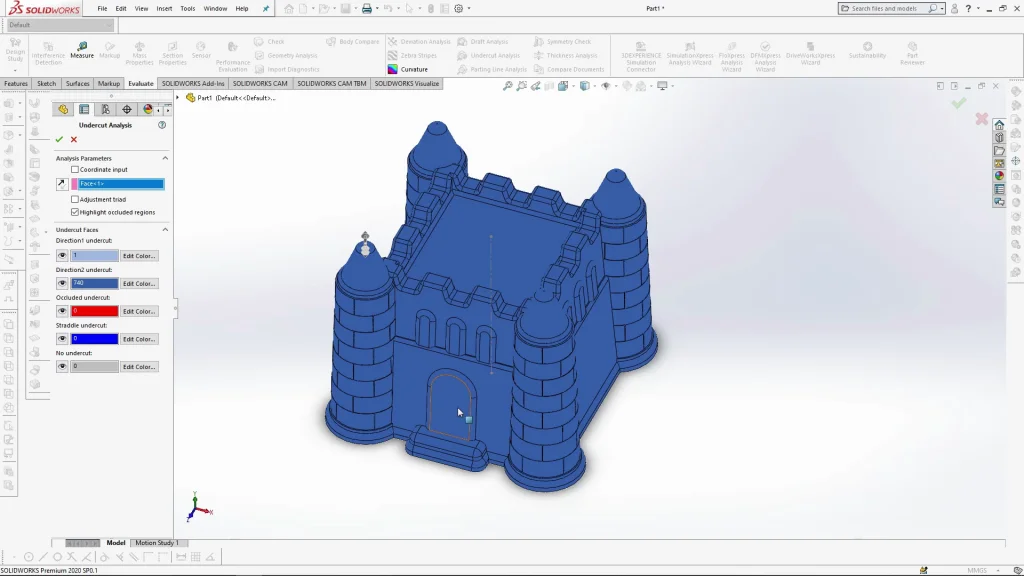Click the blue Straddle undercut color swatch

coord(94,339)
